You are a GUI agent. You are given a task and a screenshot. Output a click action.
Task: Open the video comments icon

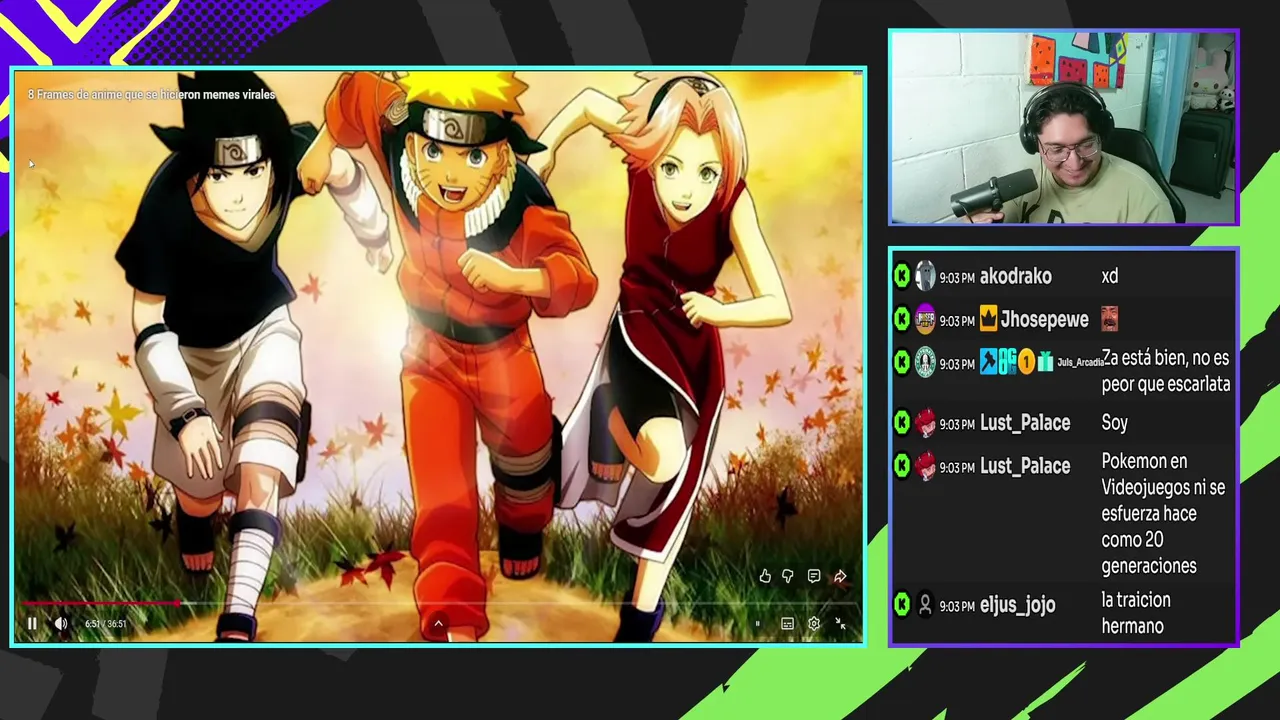coord(814,576)
